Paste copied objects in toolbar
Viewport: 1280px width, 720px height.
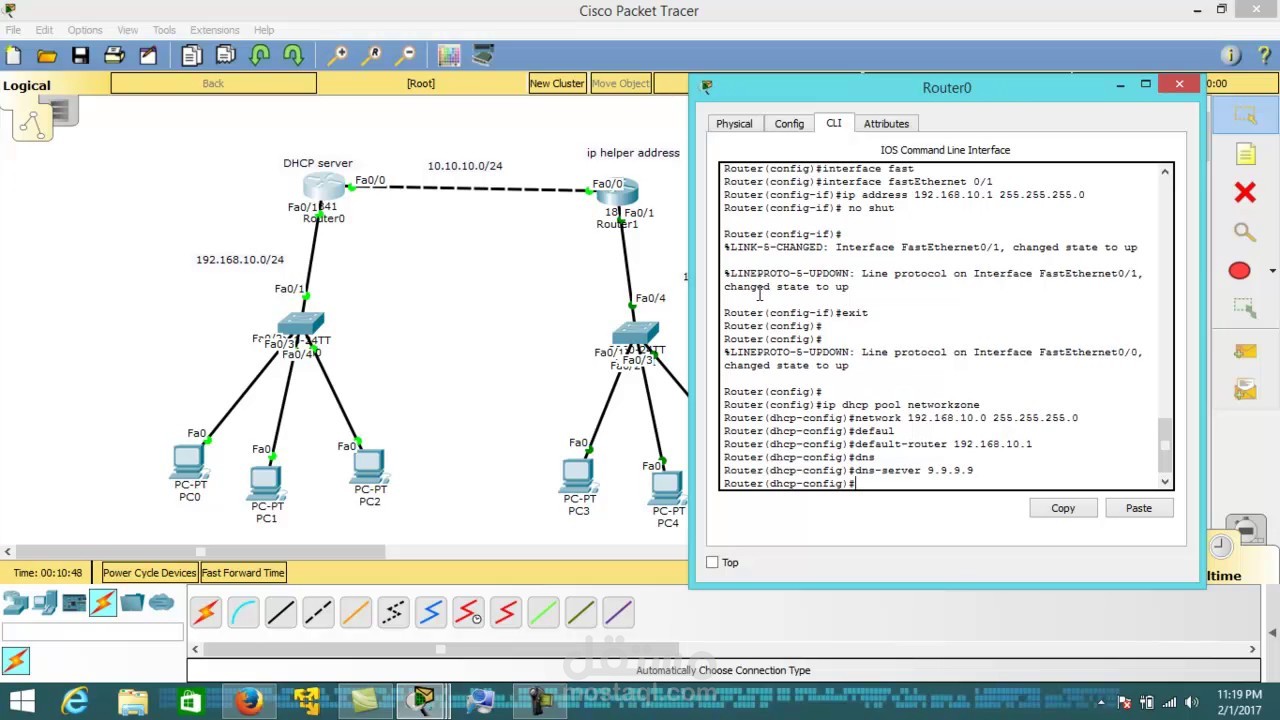tap(226, 55)
